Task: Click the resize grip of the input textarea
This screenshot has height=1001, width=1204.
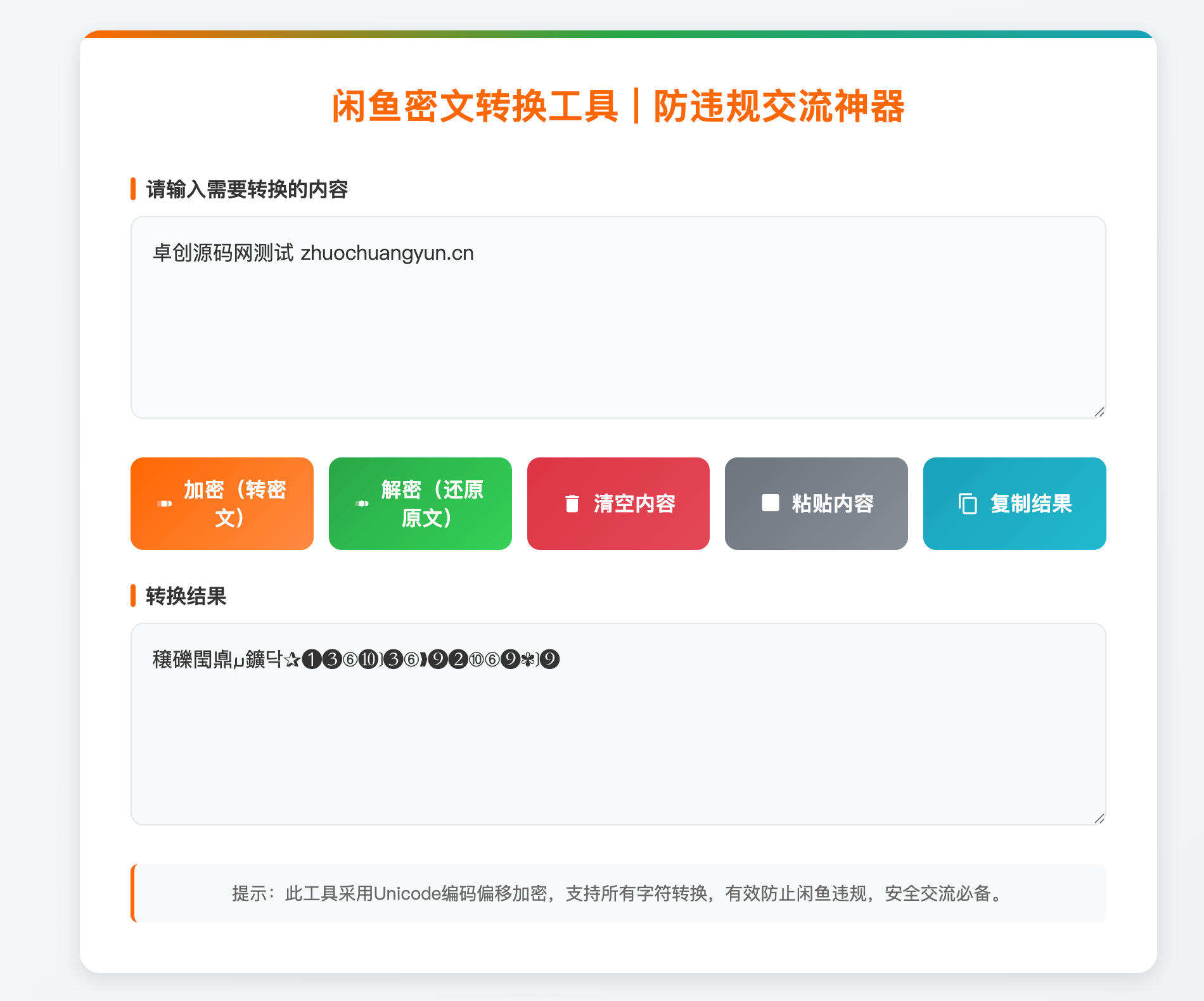Action: [x=1101, y=412]
